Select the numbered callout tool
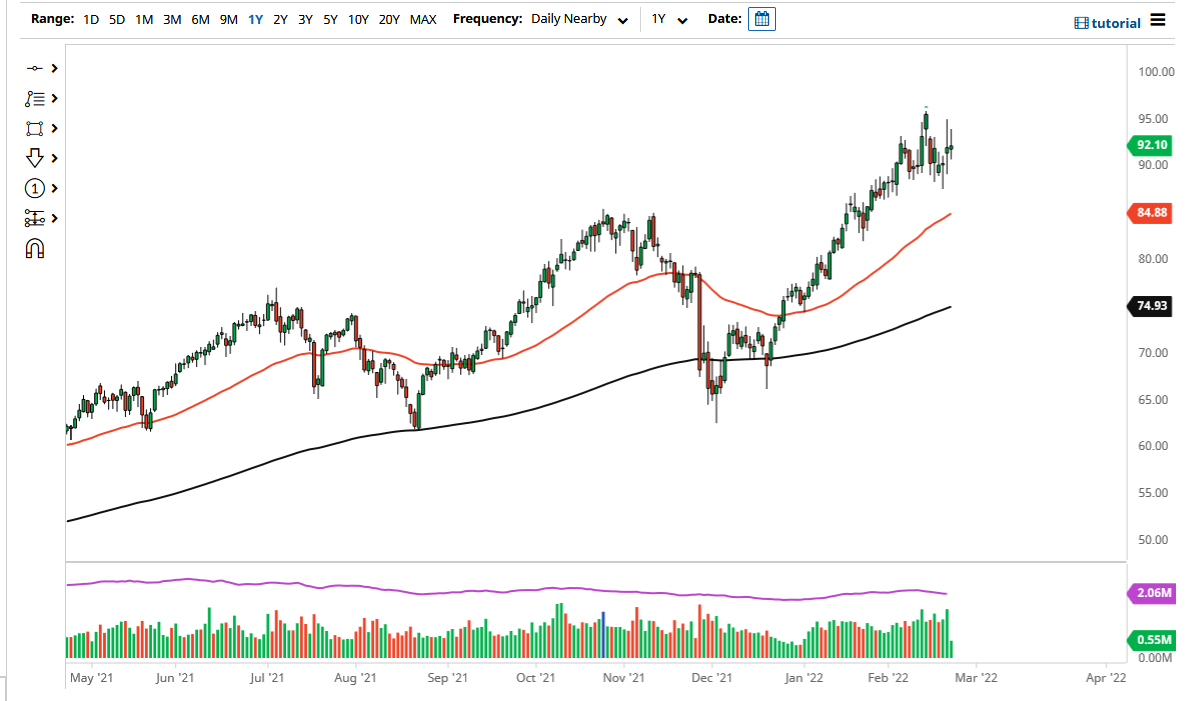 tap(35, 188)
